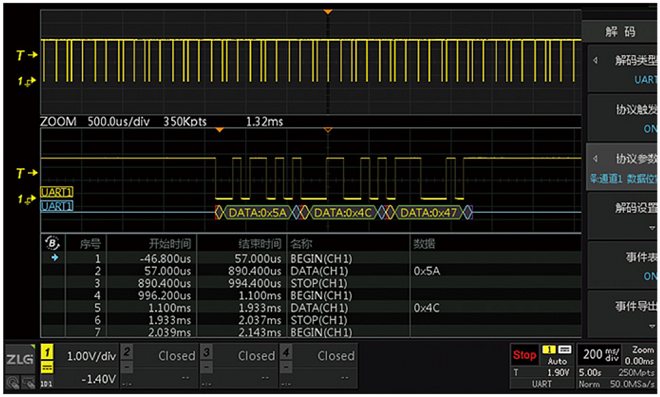Image resolution: width=660 pixels, height=397 pixels.
Task: Click the 数据 column header
Action: (424, 244)
